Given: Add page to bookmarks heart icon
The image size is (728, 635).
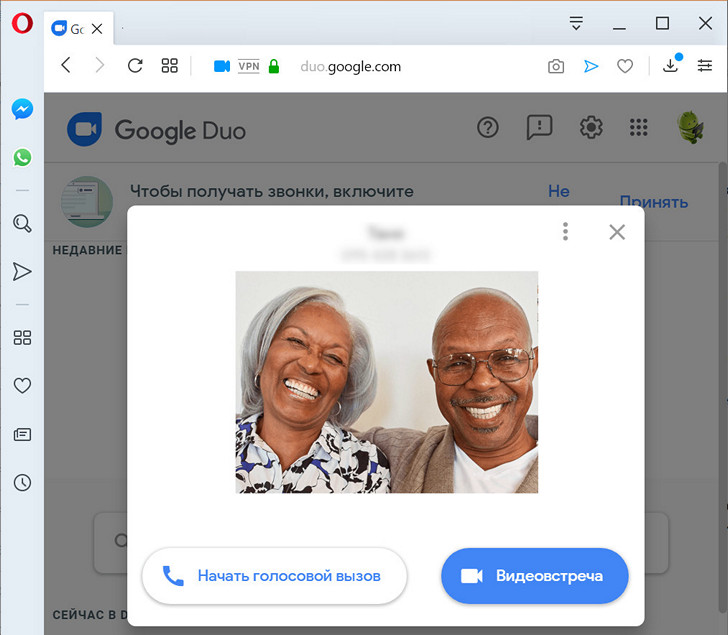Looking at the screenshot, I should click(x=625, y=66).
